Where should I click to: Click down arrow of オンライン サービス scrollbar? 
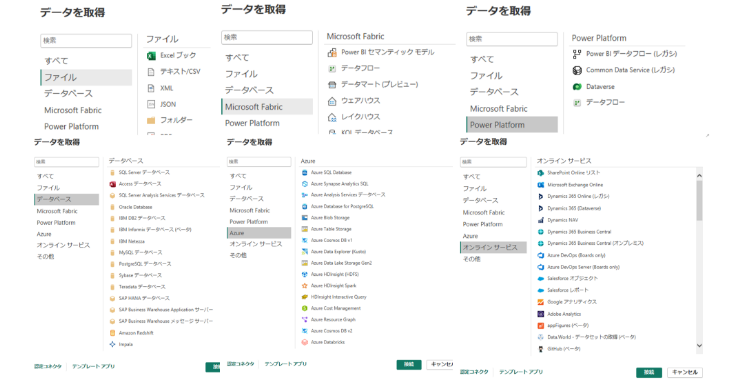pyautogui.click(x=699, y=346)
